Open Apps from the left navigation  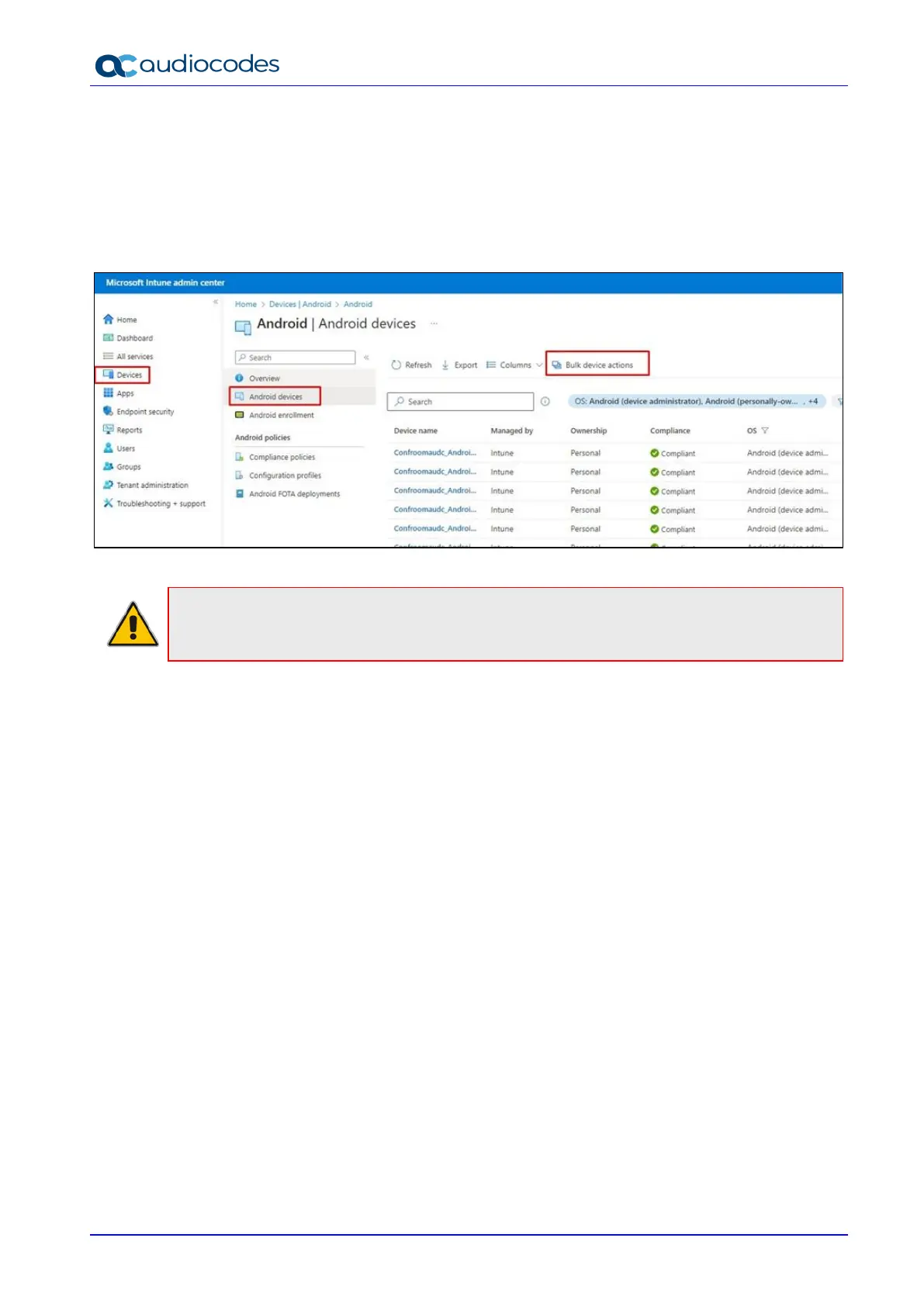[x=119, y=393]
